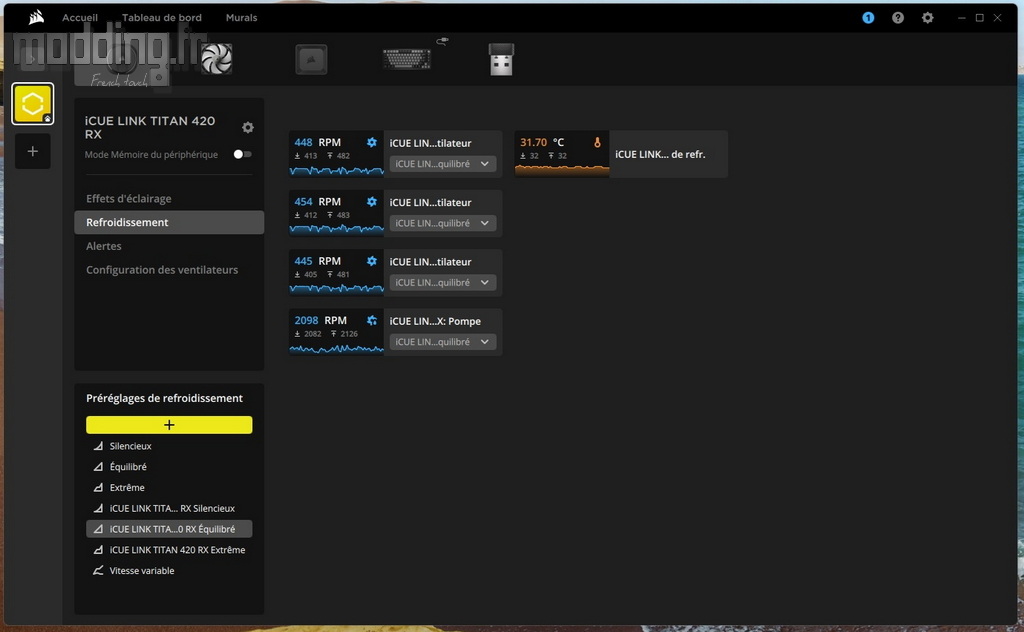Screen dimensions: 1024x632
Task: Toggle Mode Mémoire du périphérique switch
Action: (242, 154)
